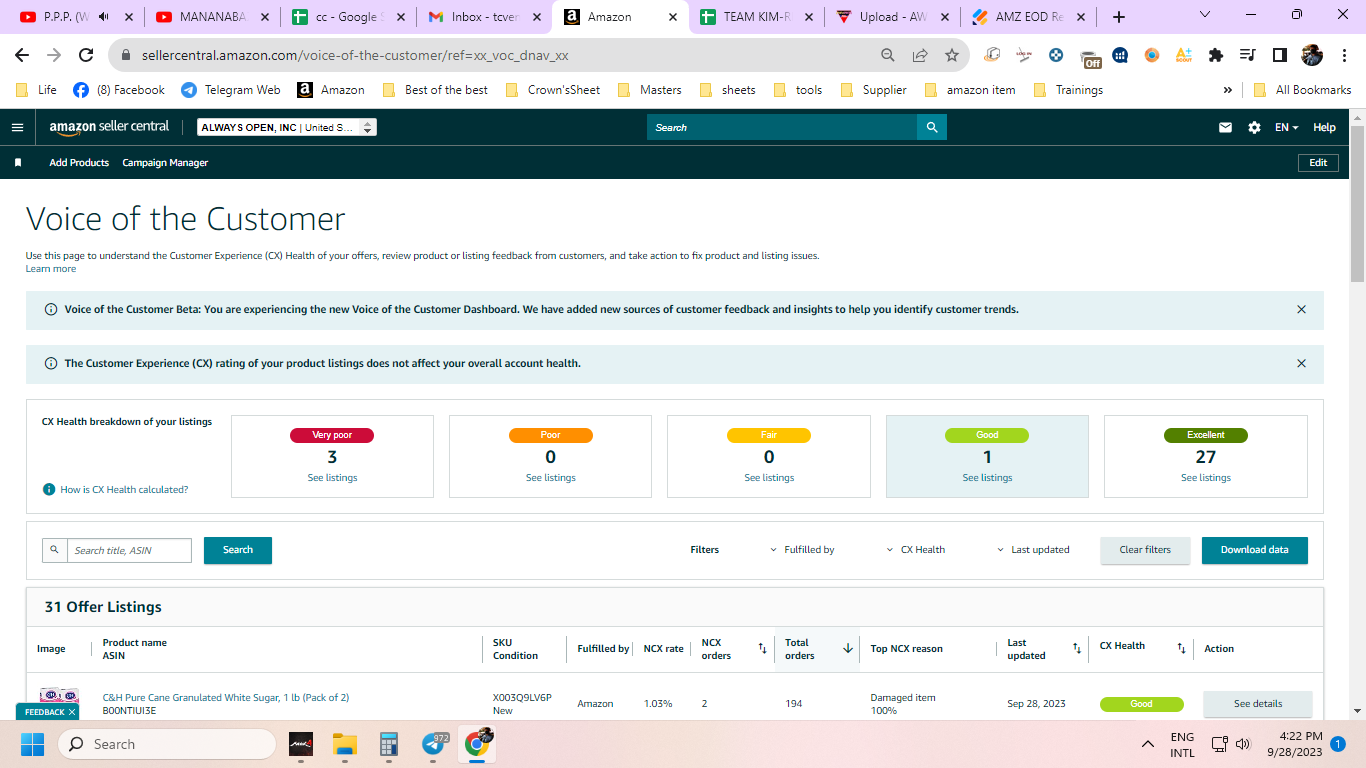
Task: Click the Help link in the header
Action: tap(1324, 127)
